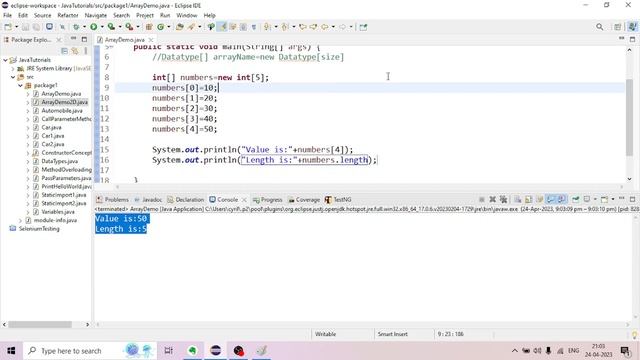Toggle Show Console on standard output change
The width and height of the screenshot is (640, 360).
(x=551, y=200)
